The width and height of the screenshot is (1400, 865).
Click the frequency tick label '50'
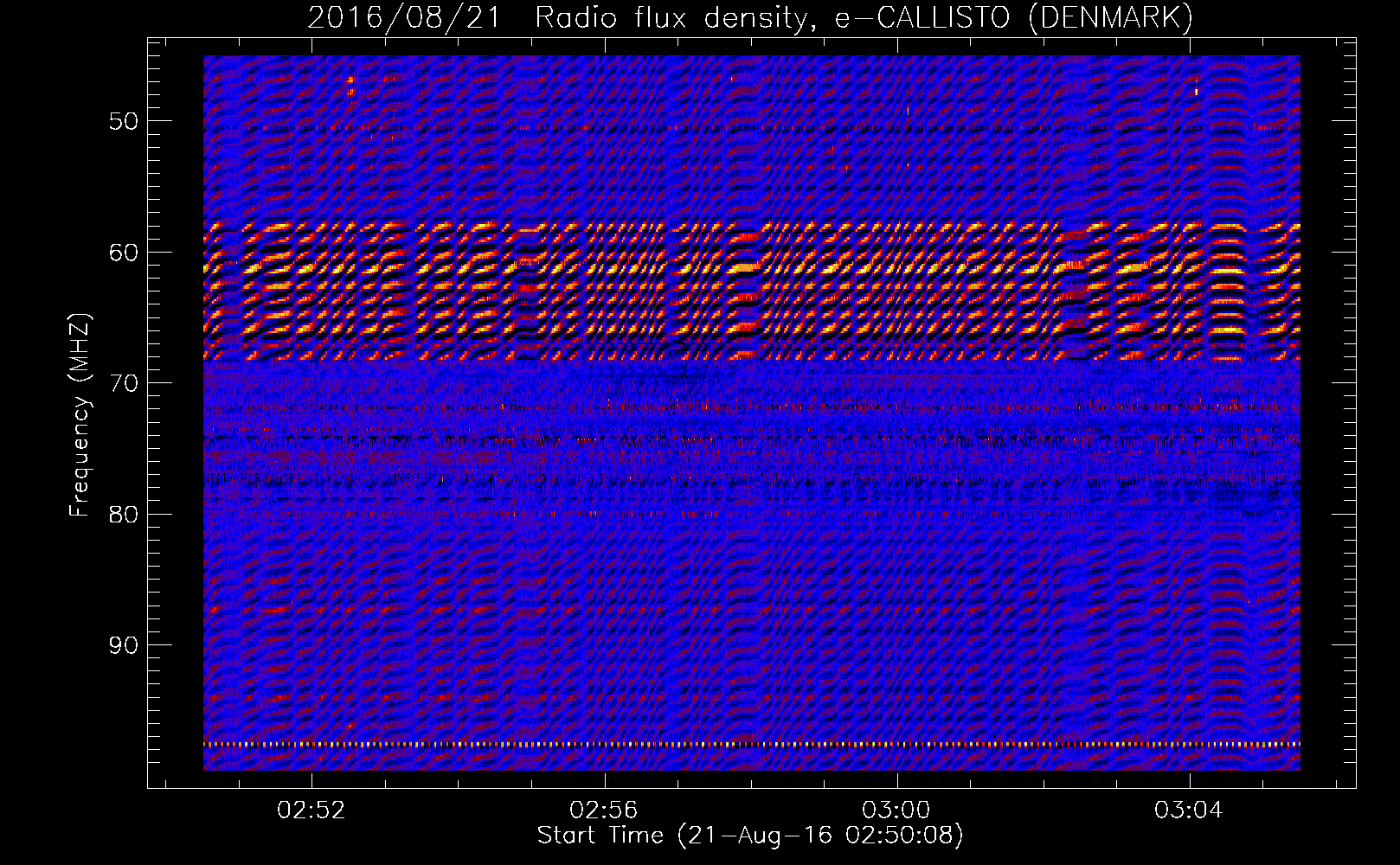coord(123,120)
